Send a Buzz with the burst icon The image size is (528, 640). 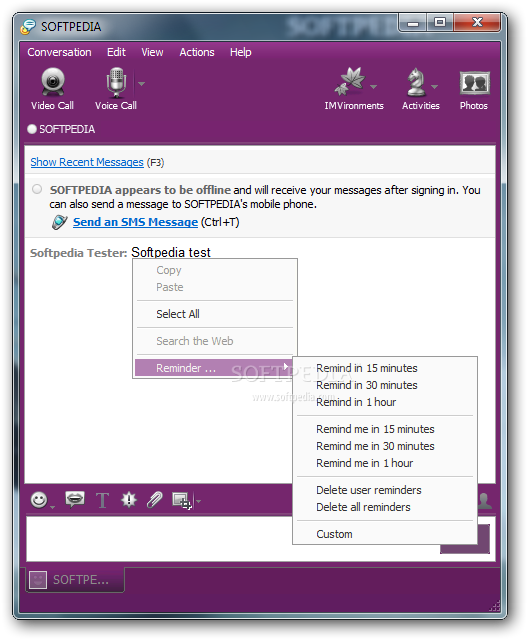tap(129, 500)
